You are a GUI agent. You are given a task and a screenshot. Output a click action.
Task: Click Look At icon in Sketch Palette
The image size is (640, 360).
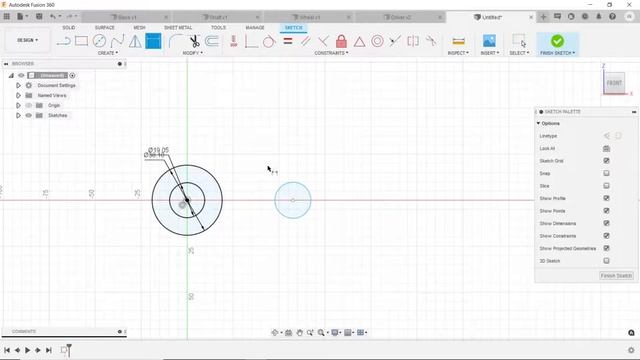(x=606, y=149)
